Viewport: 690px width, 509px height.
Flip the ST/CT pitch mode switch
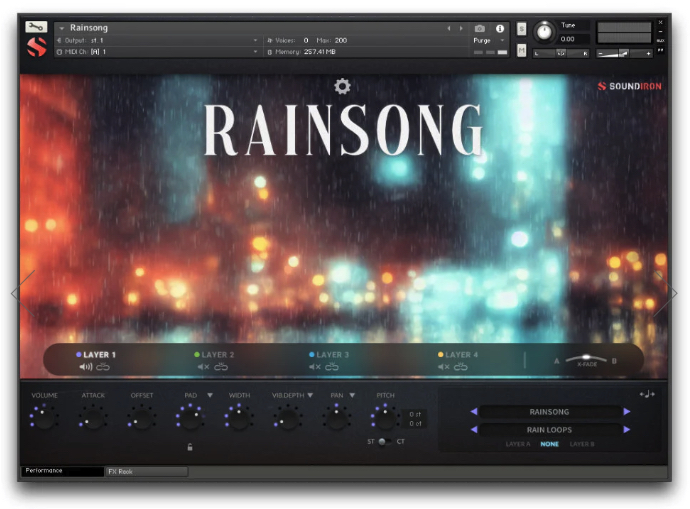click(x=385, y=442)
